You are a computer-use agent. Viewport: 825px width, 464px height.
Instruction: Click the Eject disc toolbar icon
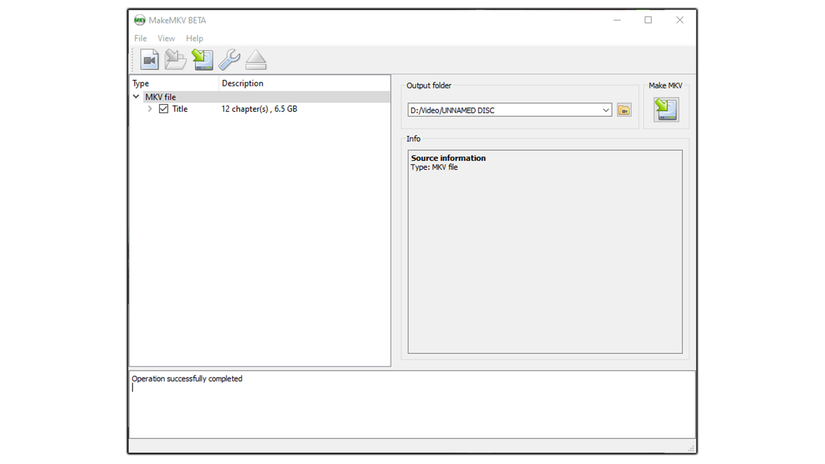256,59
